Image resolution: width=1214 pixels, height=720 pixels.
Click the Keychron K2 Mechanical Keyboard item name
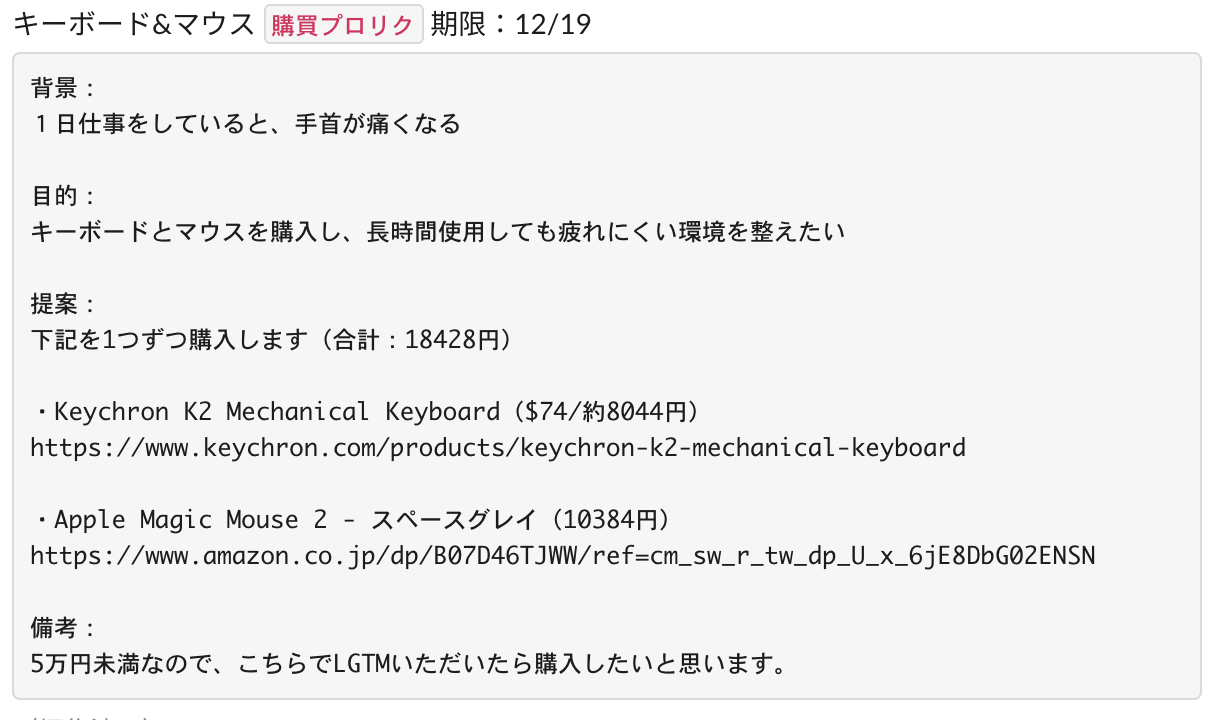(277, 412)
